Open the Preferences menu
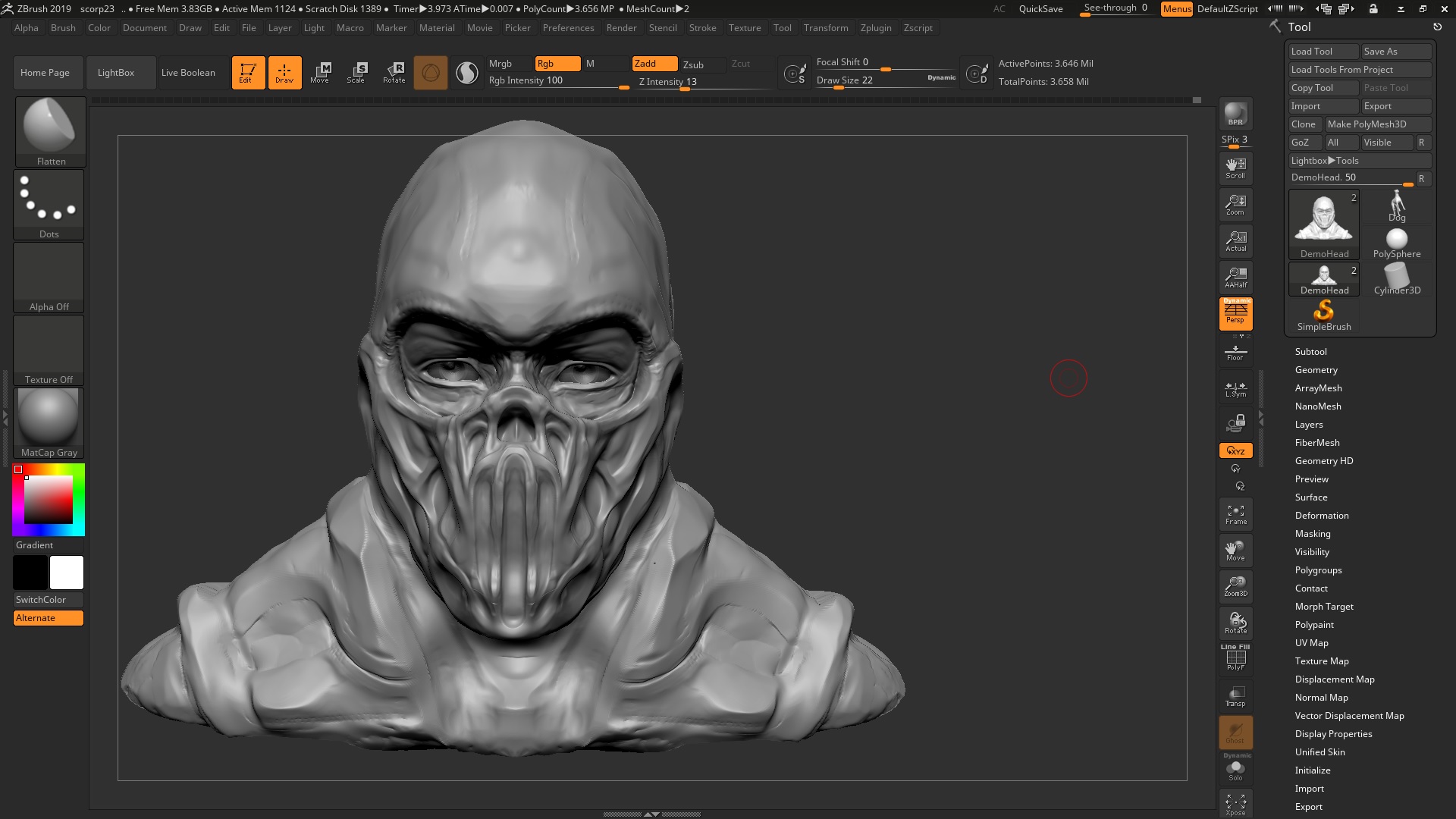Screen dimensions: 1456x819 pyautogui.click(x=568, y=28)
